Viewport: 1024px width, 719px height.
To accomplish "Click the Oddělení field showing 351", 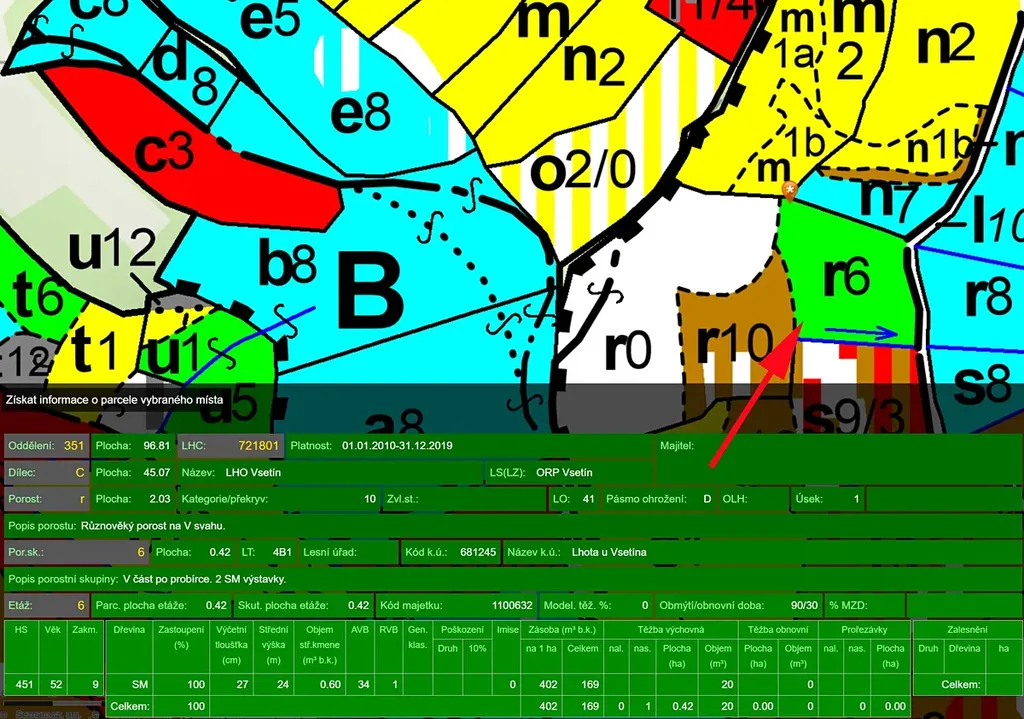I will [47, 445].
